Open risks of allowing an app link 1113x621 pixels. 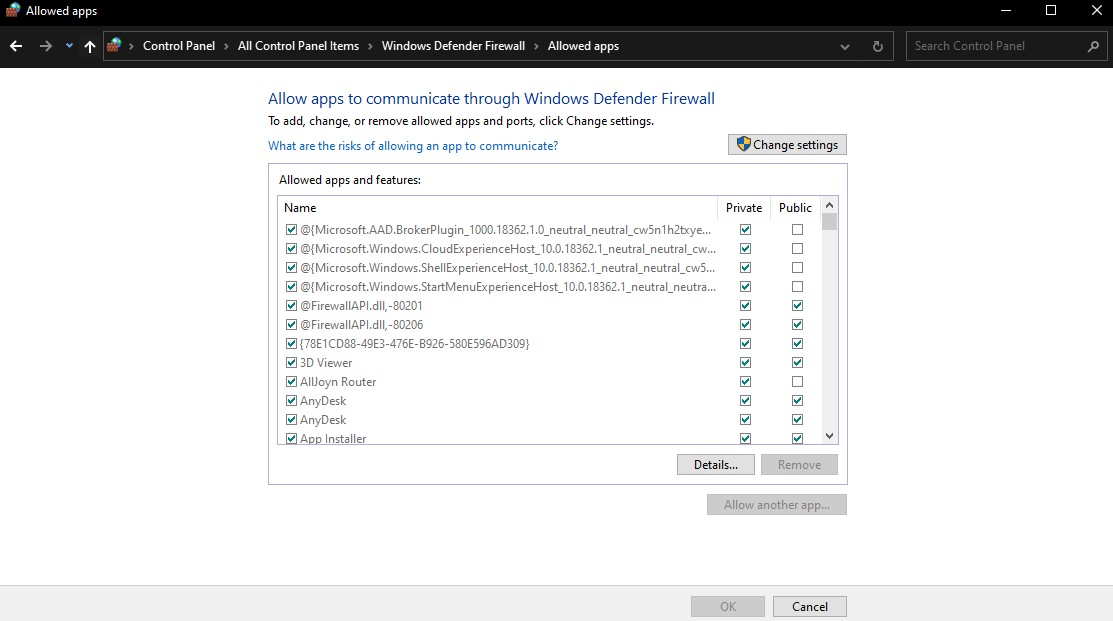pyautogui.click(x=412, y=145)
